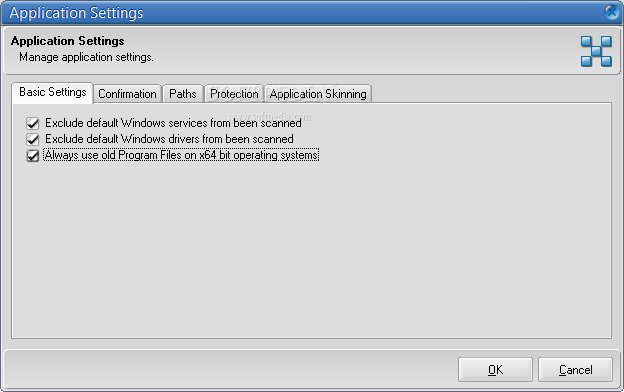Click the bold Application Settings heading

click(68, 41)
